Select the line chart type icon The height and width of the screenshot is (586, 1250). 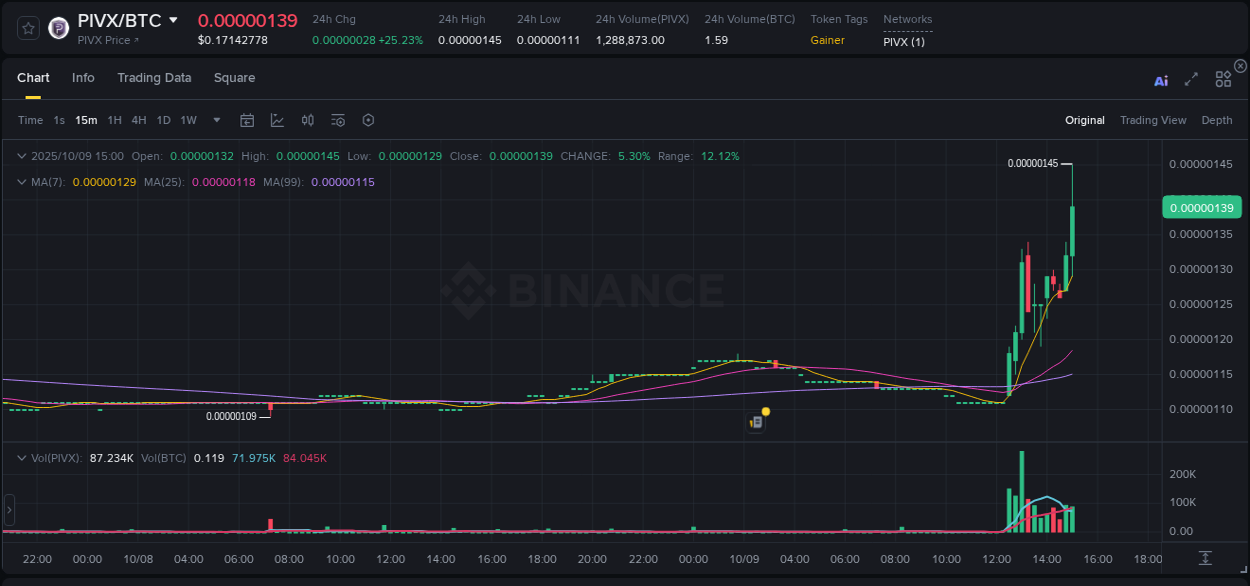point(277,120)
